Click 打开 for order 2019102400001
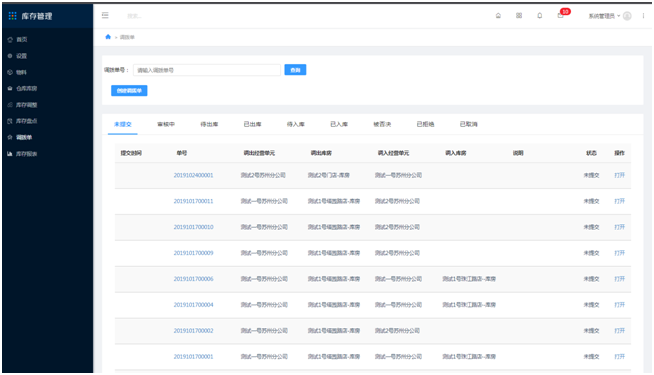This screenshot has height=375, width=654. tap(619, 175)
